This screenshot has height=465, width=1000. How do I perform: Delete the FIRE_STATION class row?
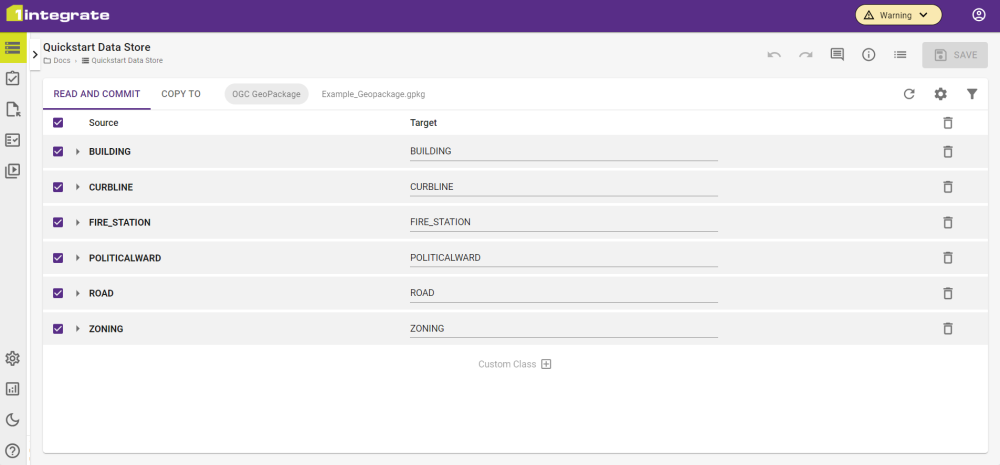948,222
